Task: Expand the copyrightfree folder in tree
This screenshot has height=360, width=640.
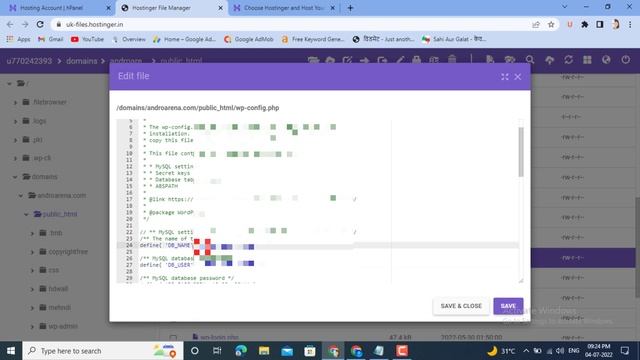Action: [32, 252]
